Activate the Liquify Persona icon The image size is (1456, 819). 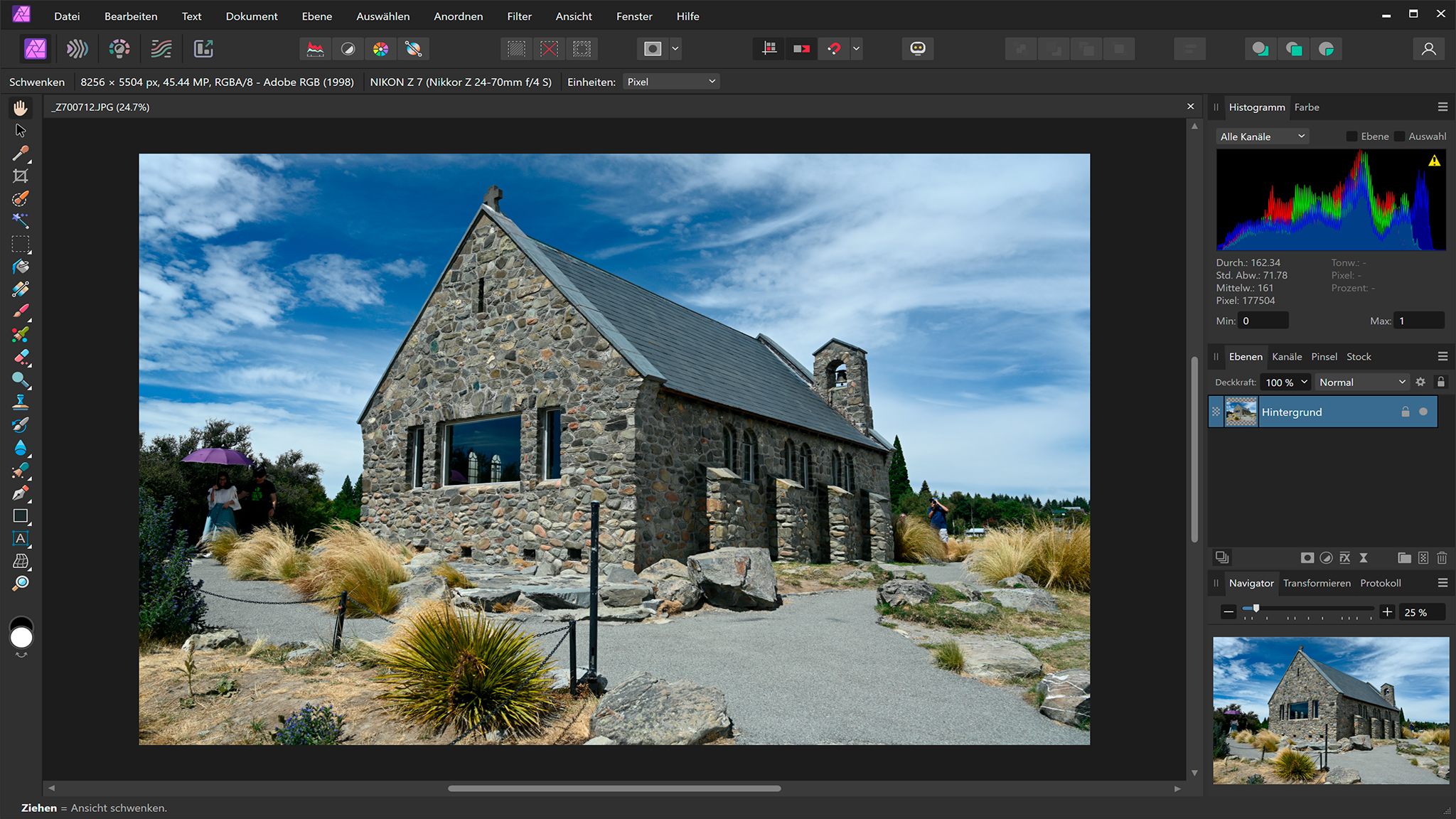(x=77, y=48)
